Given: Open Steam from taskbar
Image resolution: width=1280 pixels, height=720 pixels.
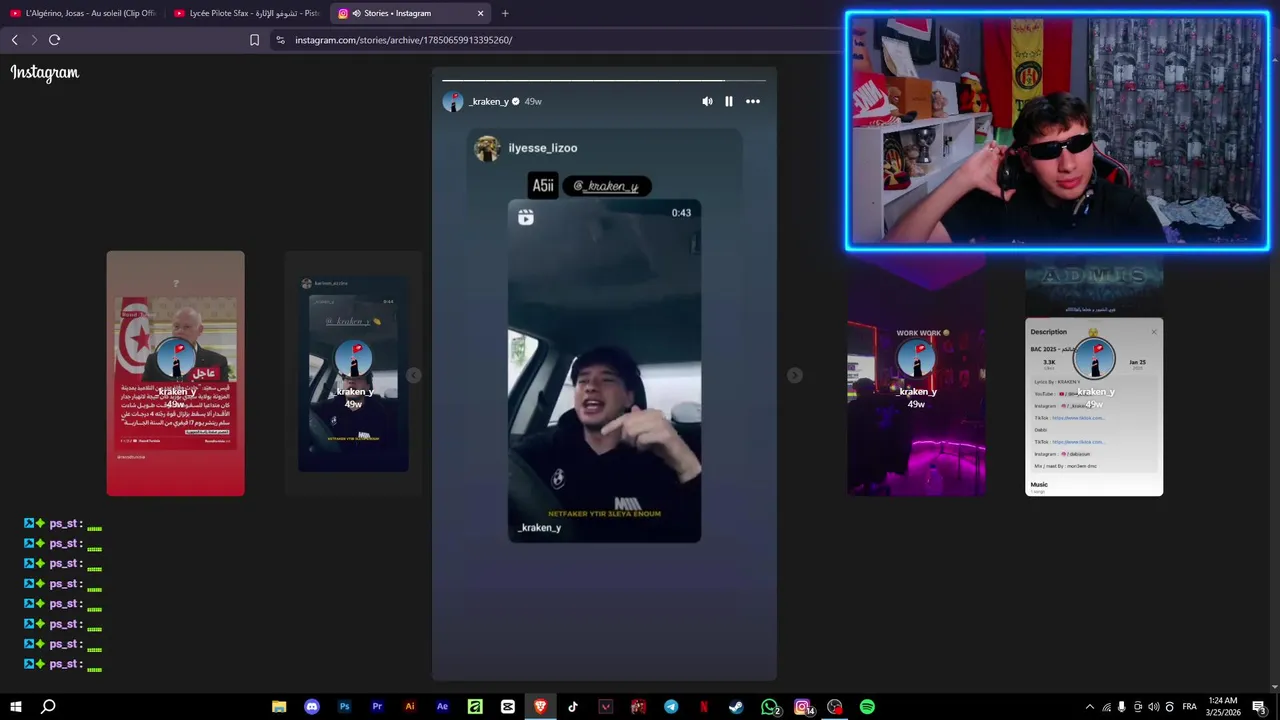Looking at the screenshot, I should (x=736, y=707).
